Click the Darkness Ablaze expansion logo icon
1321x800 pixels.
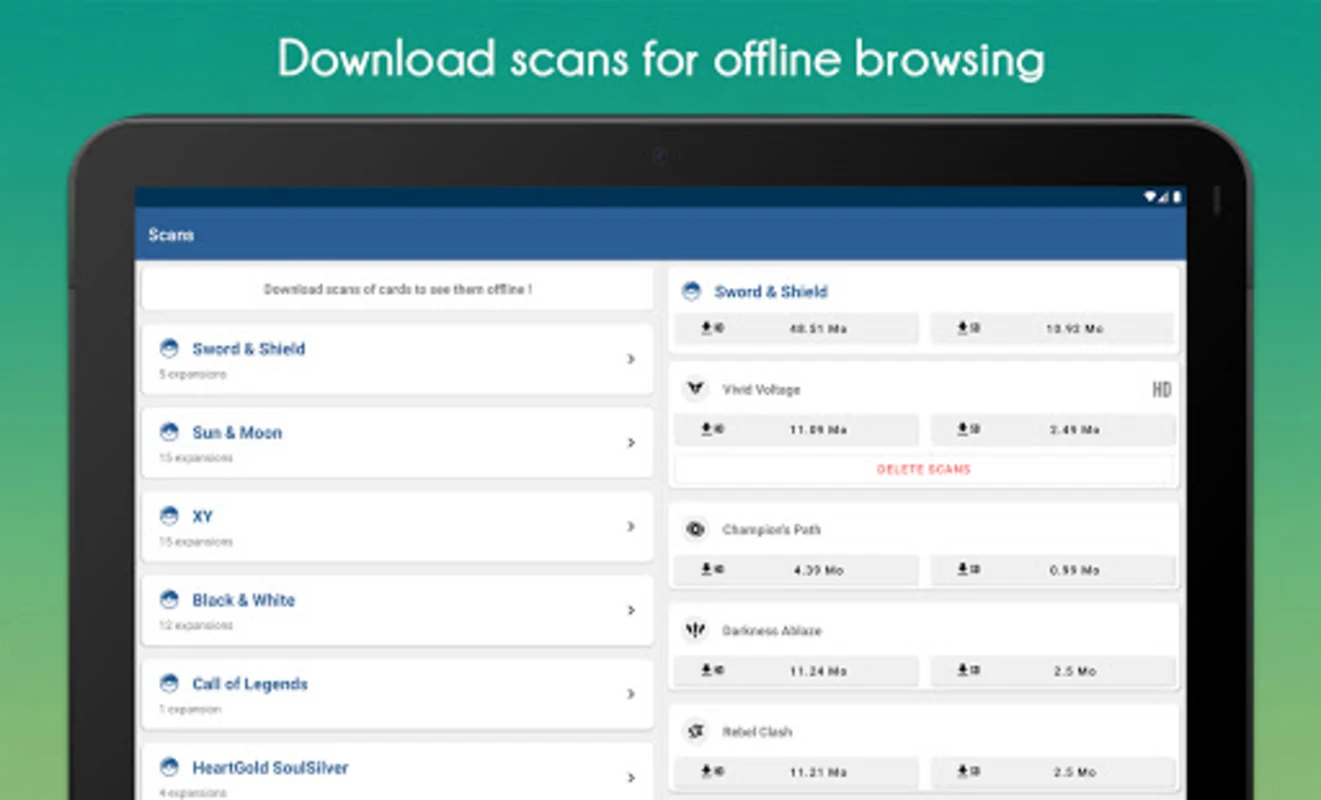pyautogui.click(x=695, y=631)
